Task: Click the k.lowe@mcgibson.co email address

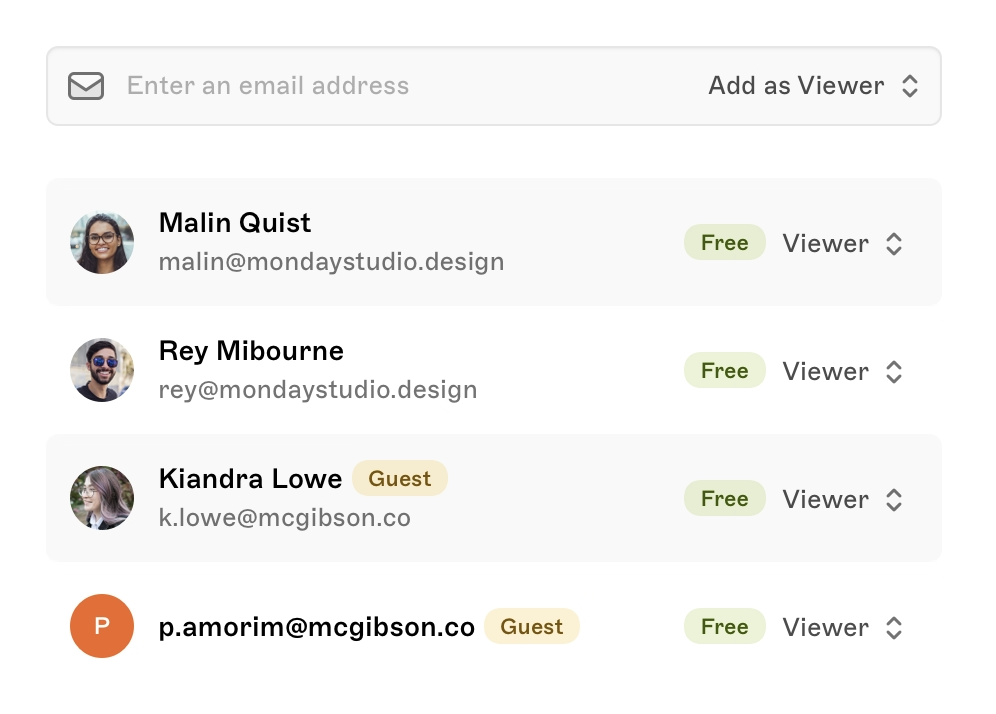Action: tap(284, 518)
